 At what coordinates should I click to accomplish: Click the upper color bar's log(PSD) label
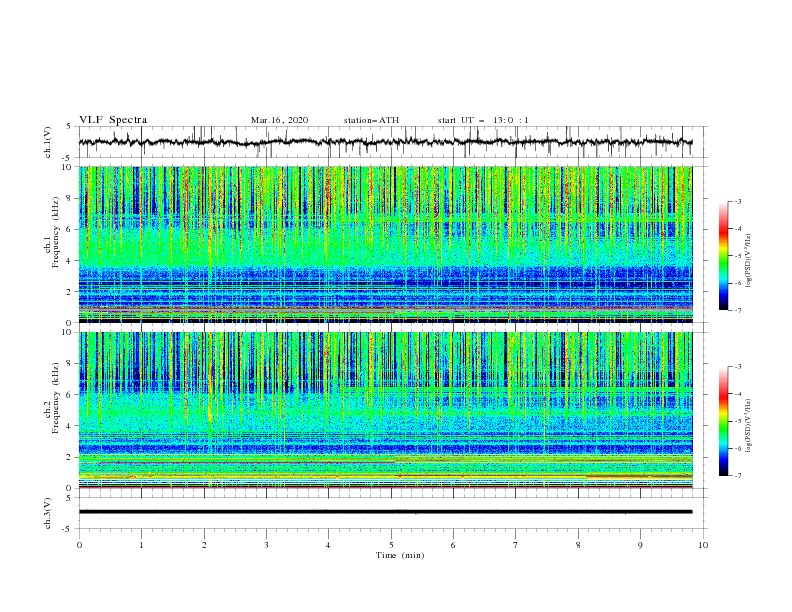(749, 261)
